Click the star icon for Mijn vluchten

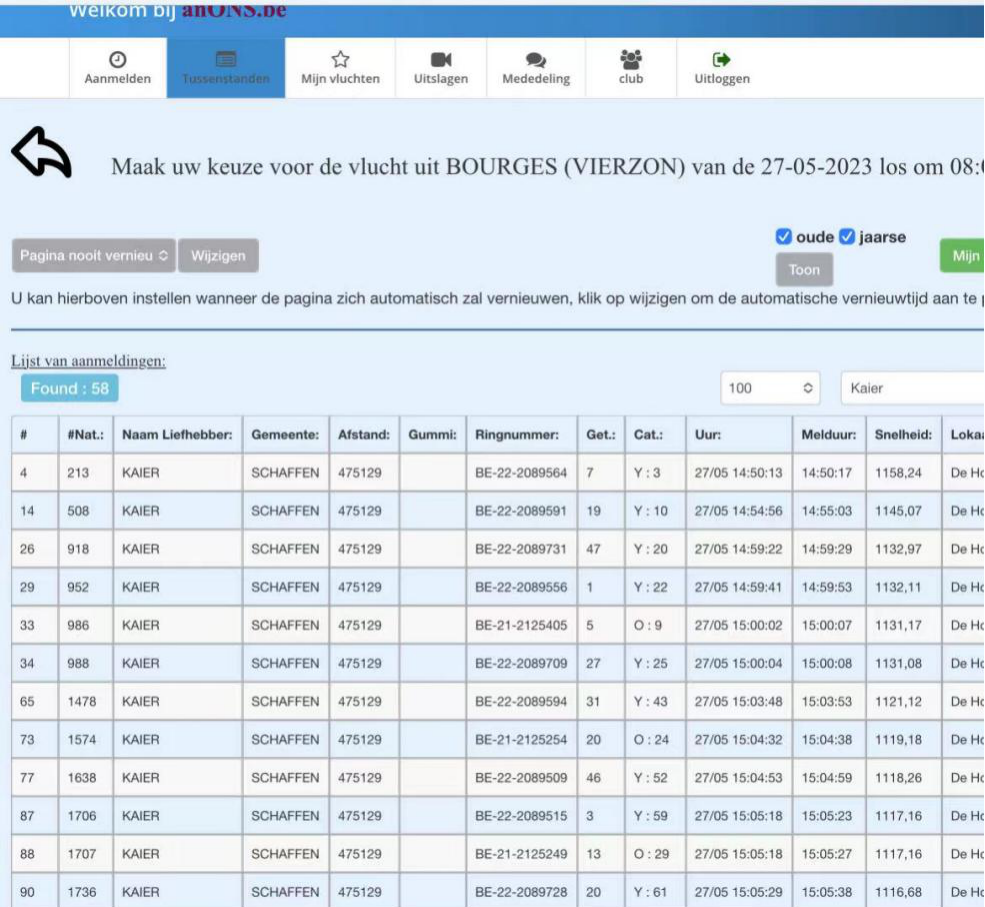click(340, 59)
